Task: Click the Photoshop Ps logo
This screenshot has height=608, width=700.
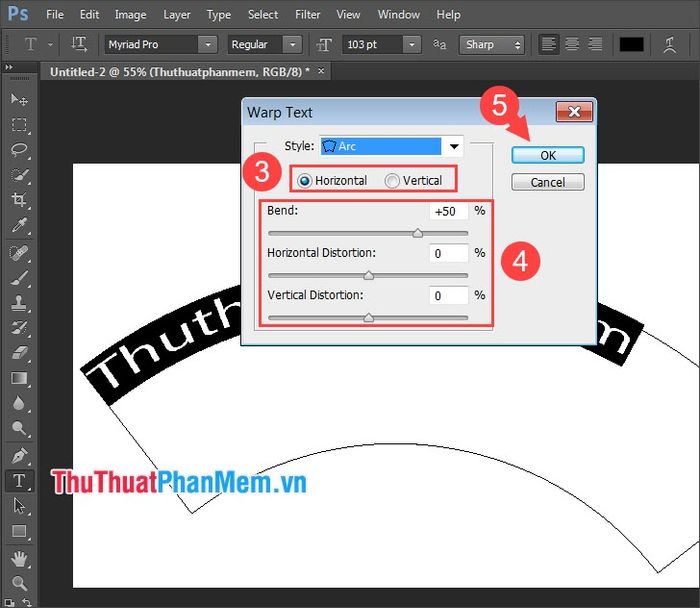Action: tap(18, 13)
